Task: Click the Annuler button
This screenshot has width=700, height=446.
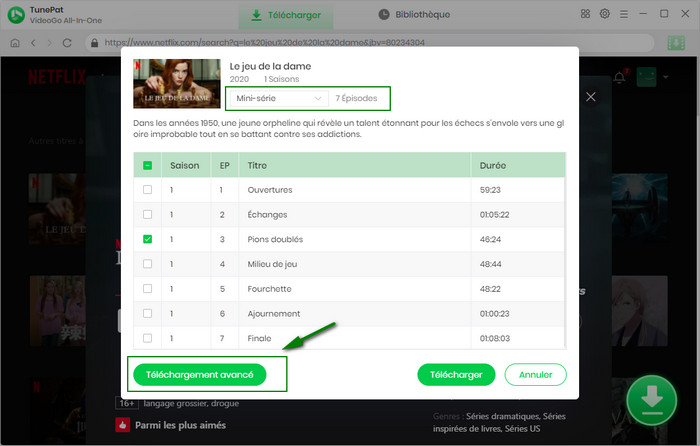Action: [535, 375]
